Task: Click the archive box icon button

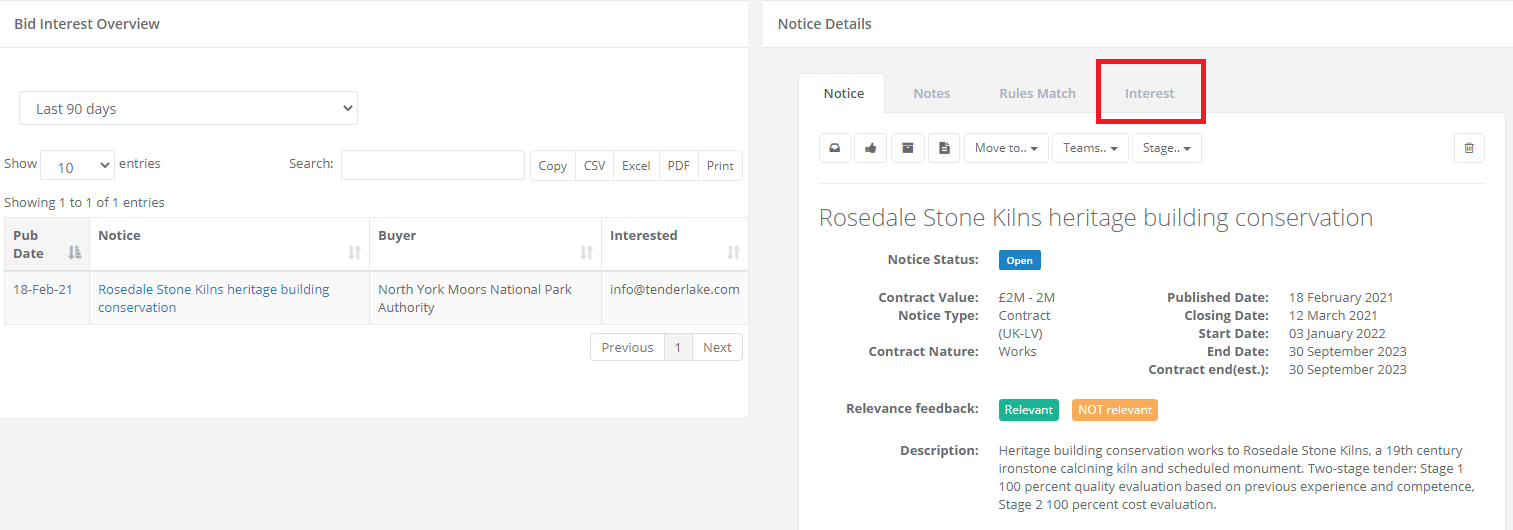Action: coord(908,148)
